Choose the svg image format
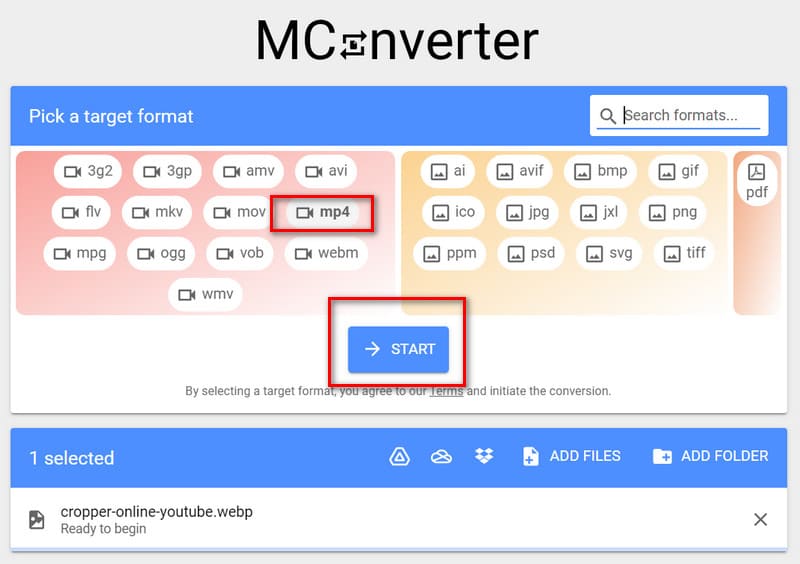The height and width of the screenshot is (564, 800). tap(609, 254)
